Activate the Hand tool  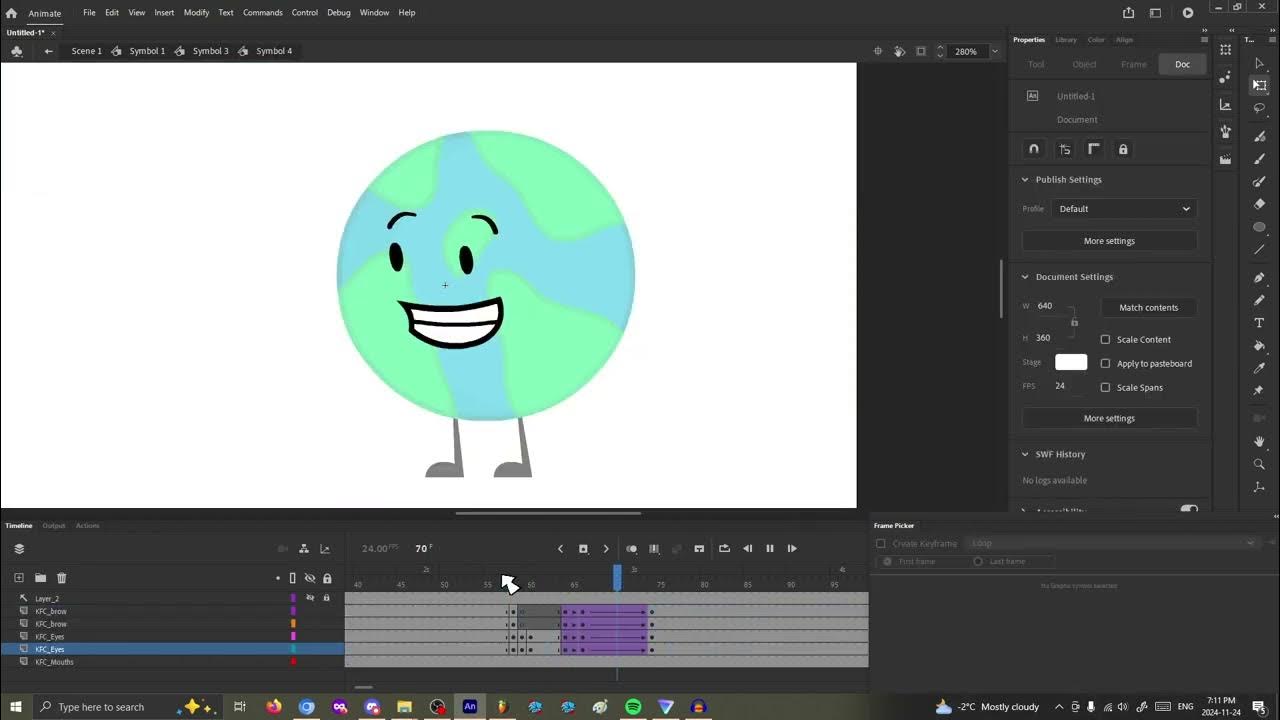tap(1259, 441)
